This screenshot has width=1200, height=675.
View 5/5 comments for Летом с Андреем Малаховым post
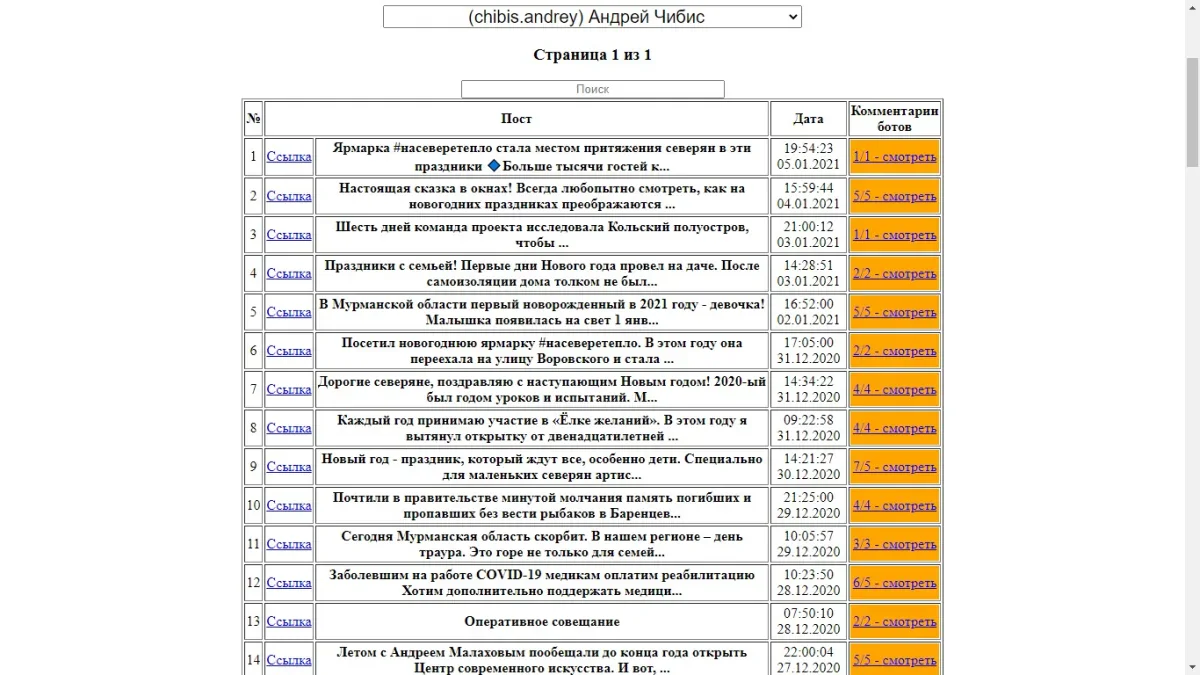tap(894, 660)
